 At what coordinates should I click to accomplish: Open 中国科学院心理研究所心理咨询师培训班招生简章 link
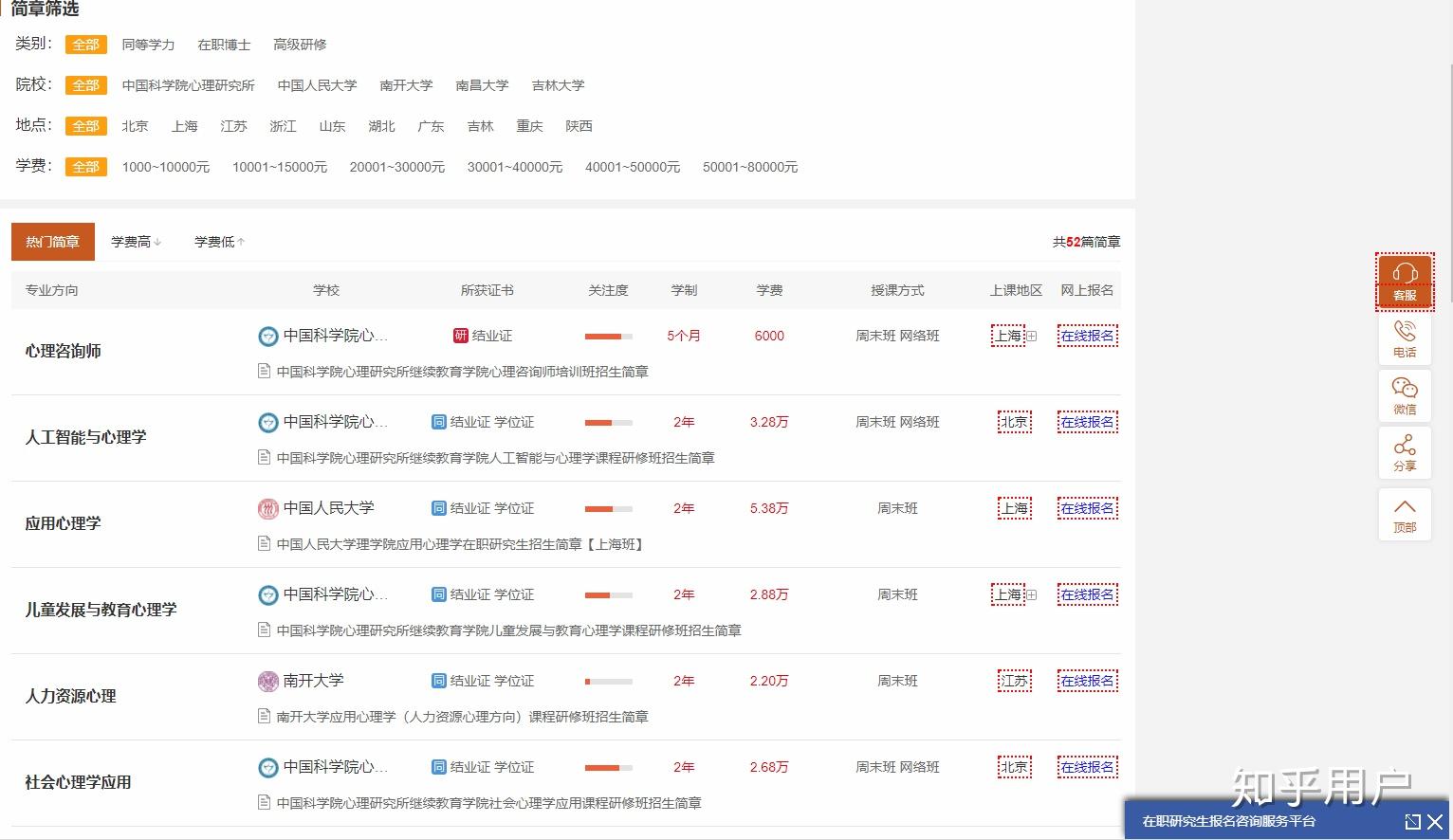(x=462, y=371)
